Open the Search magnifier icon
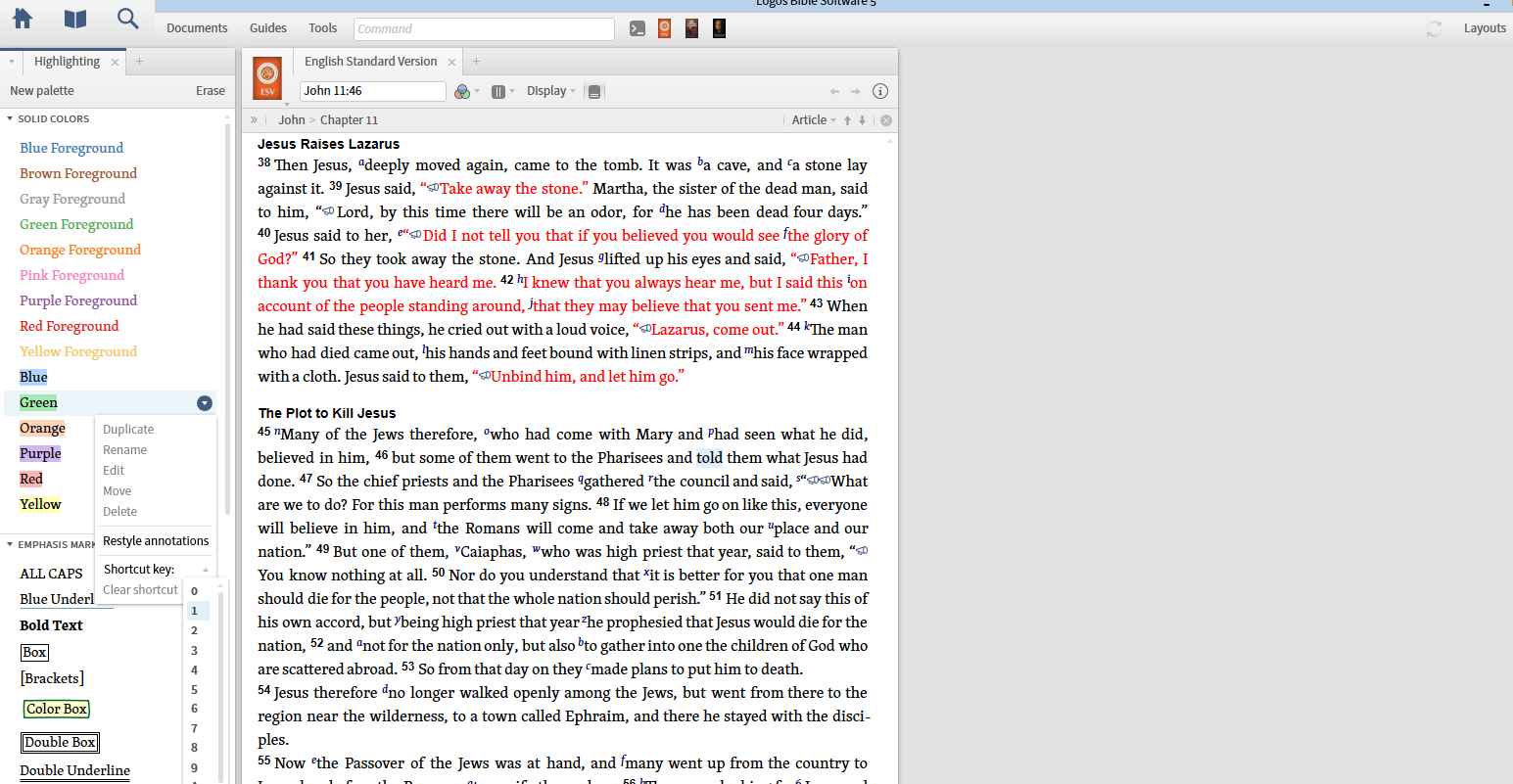The height and width of the screenshot is (784, 1513). tap(127, 19)
